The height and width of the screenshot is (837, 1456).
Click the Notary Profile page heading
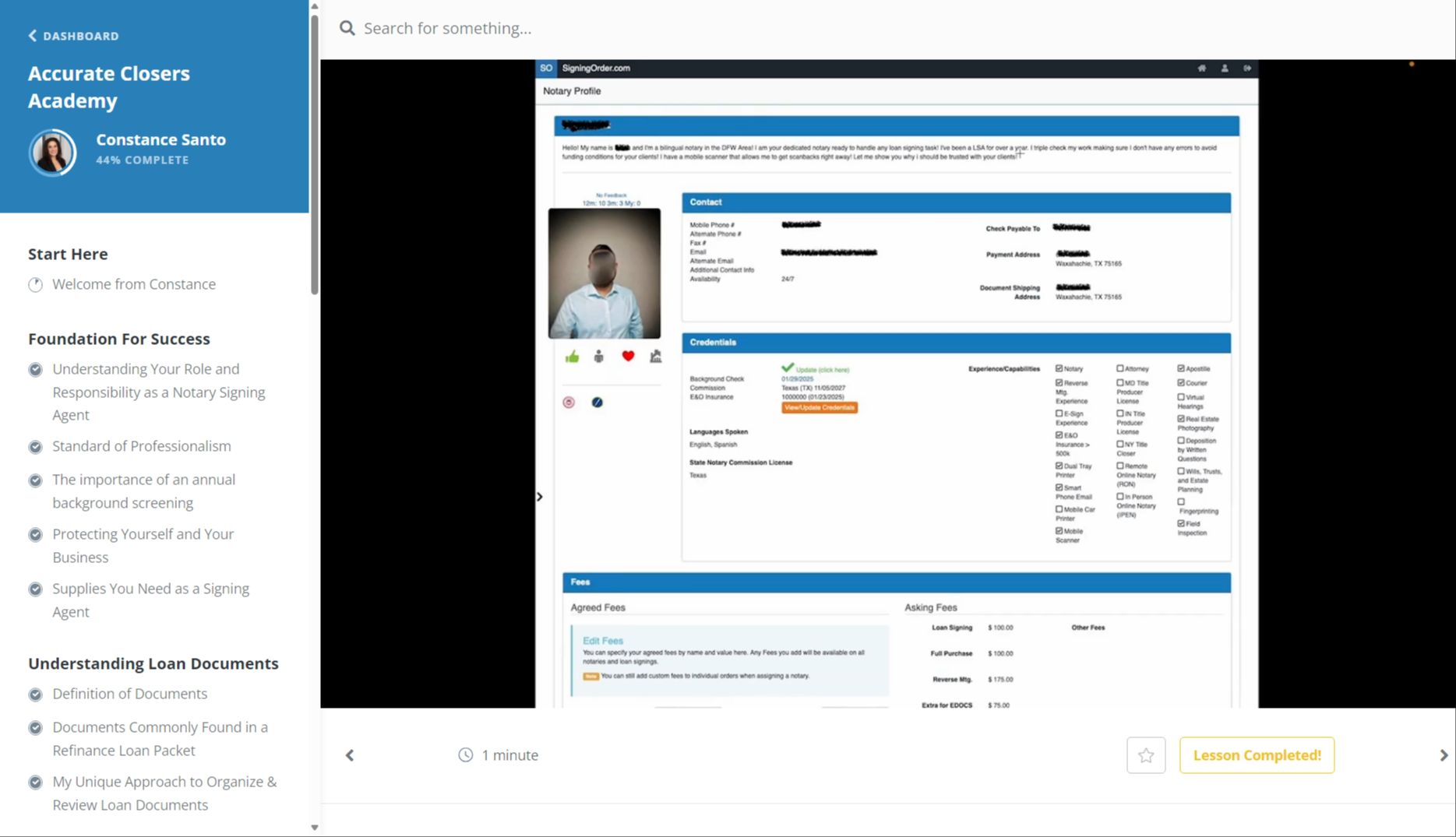click(x=572, y=91)
